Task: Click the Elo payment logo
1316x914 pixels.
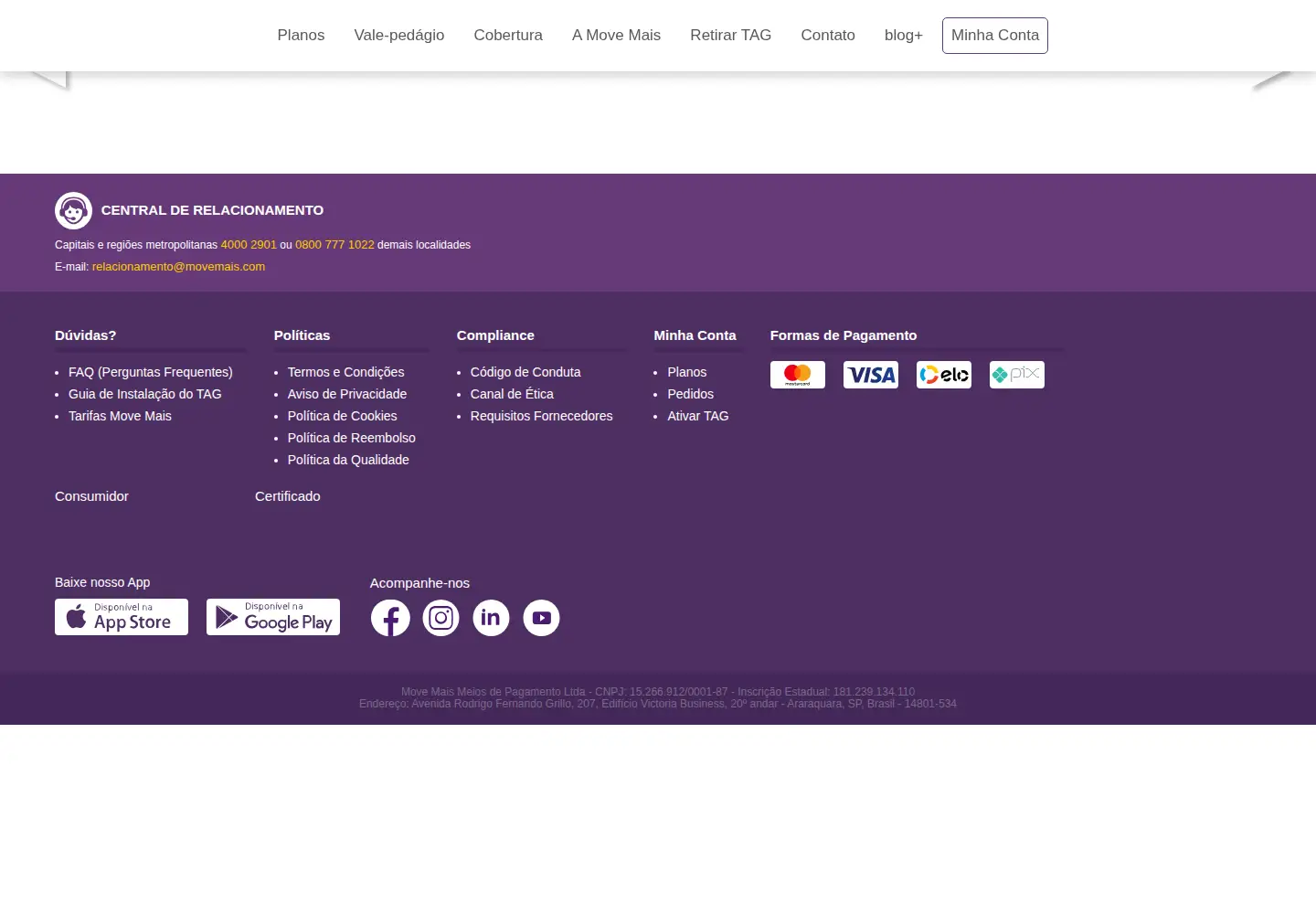Action: click(x=944, y=375)
